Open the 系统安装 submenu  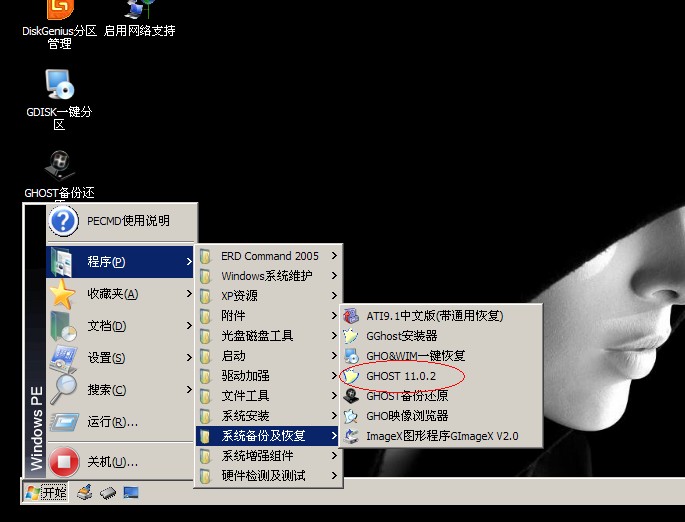point(268,416)
